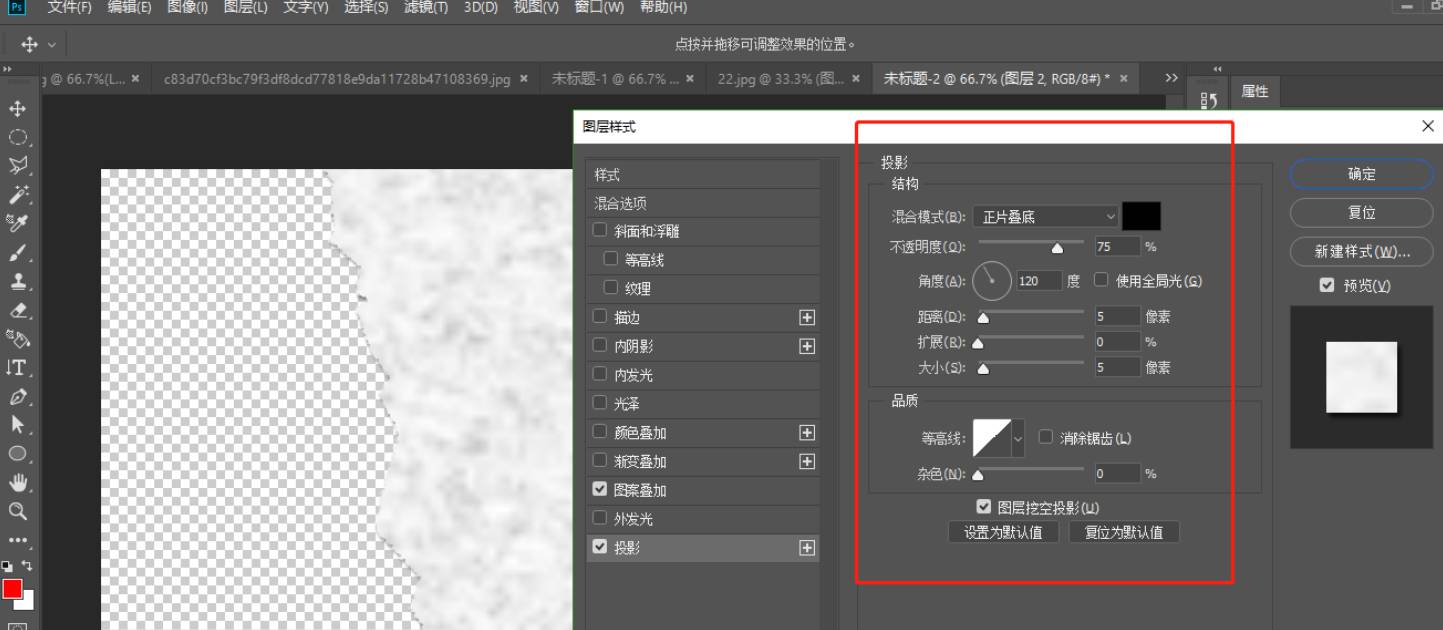
Task: Swap foreground and background colors
Action: [x=28, y=565]
